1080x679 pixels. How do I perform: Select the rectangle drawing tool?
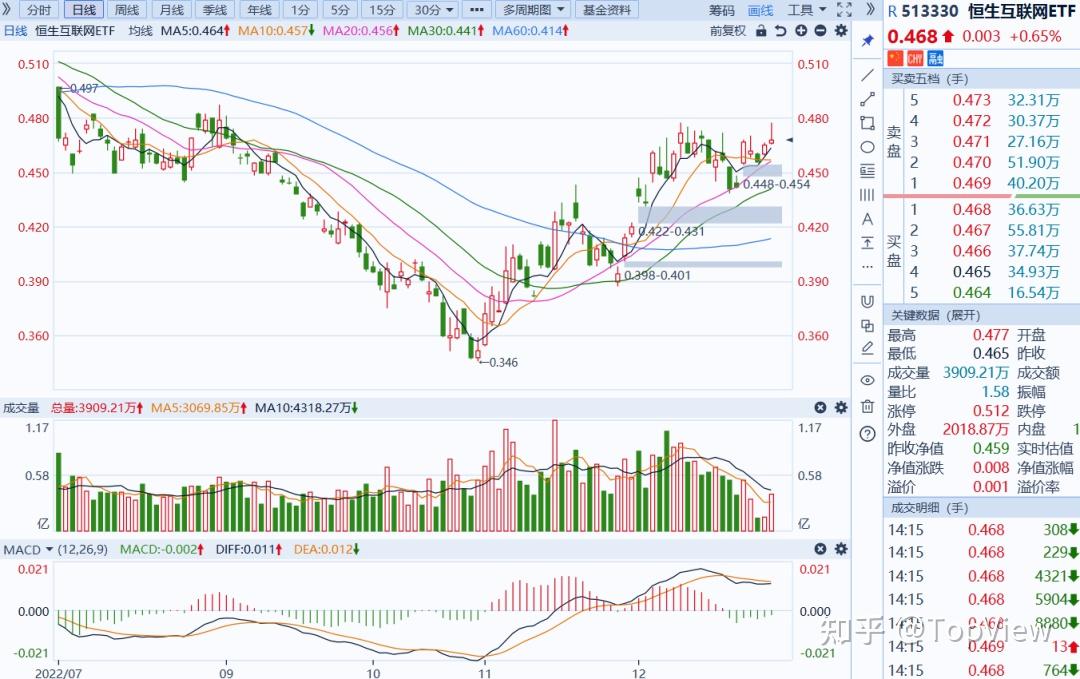[867, 123]
